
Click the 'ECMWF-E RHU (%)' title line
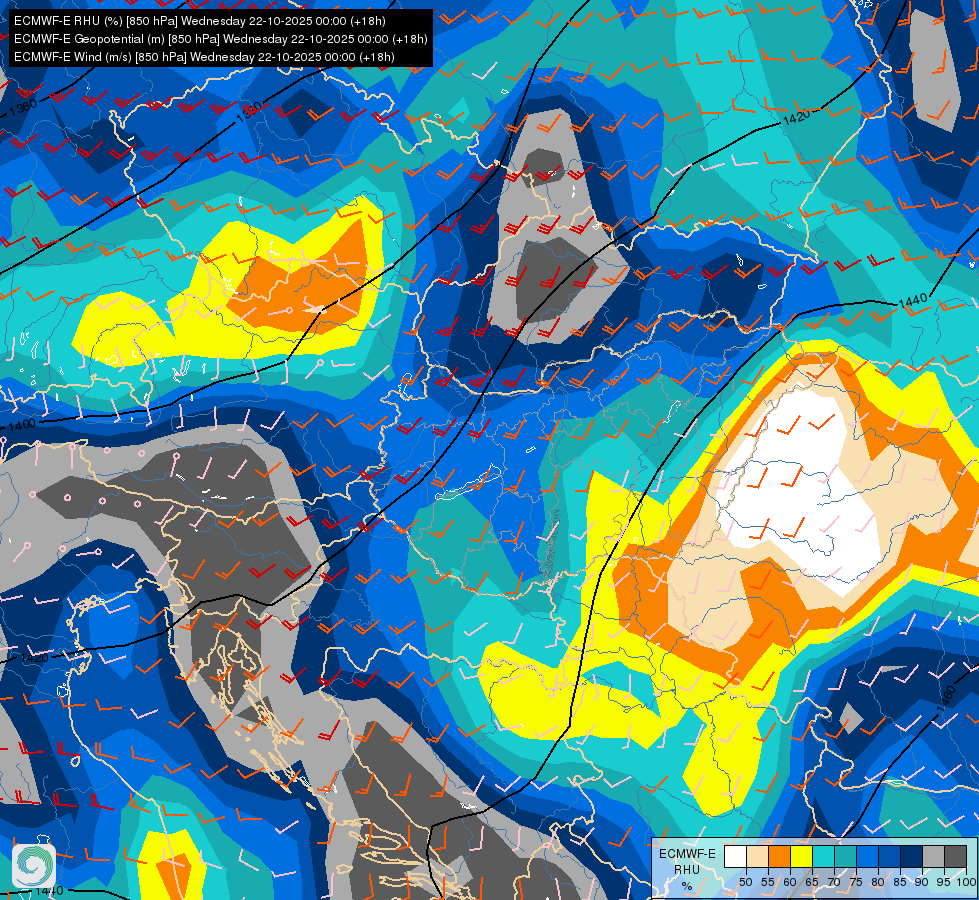200,21
